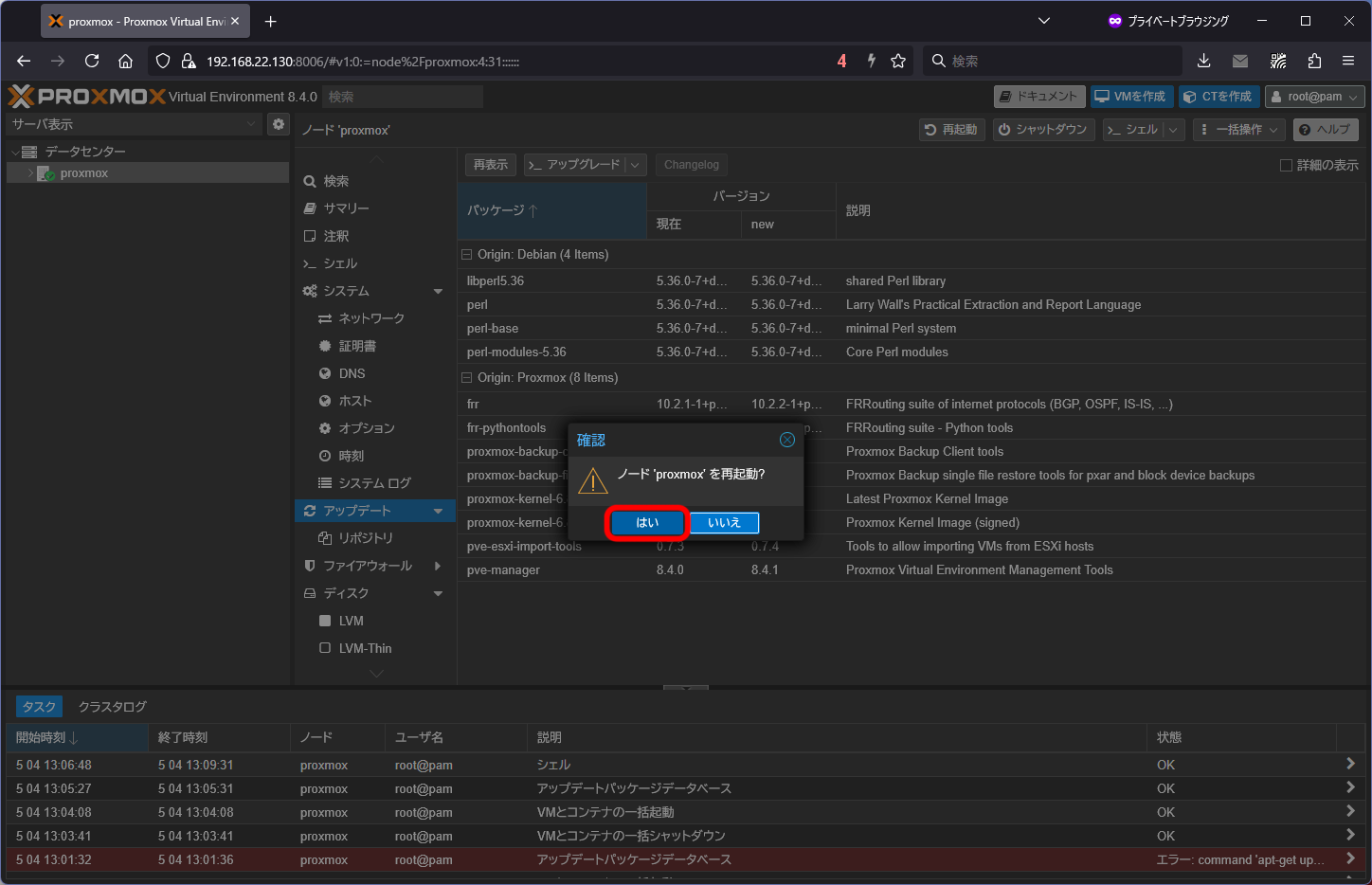Click the ヘルプ button
Image resolution: width=1372 pixels, height=885 pixels.
coord(1326,129)
